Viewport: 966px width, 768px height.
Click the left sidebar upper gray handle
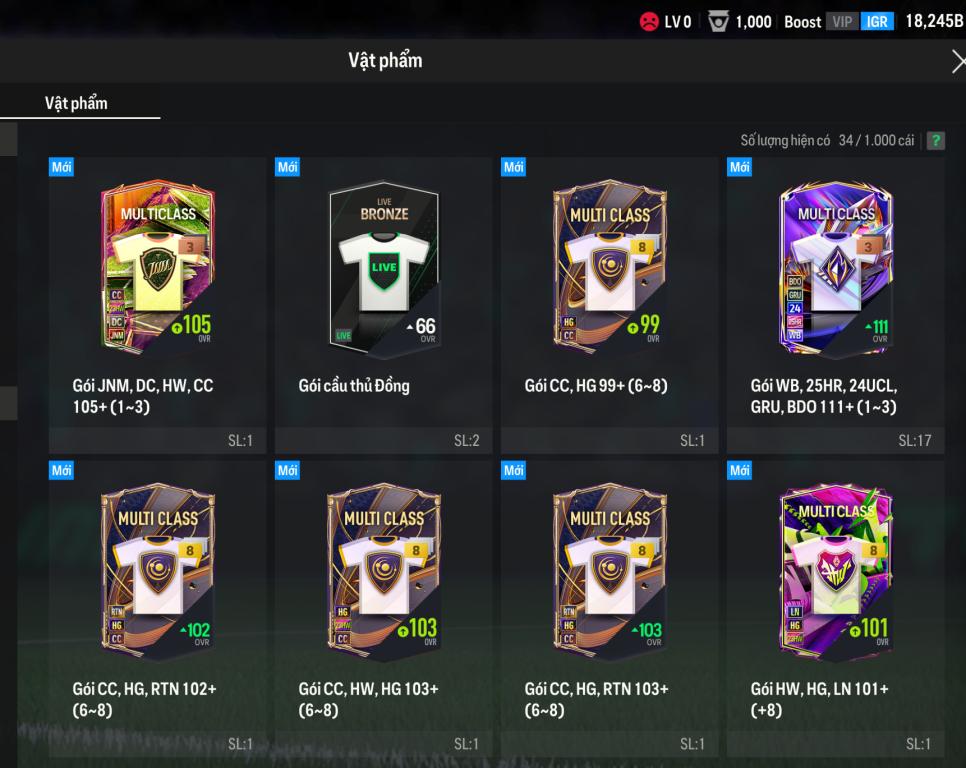coord(8,139)
